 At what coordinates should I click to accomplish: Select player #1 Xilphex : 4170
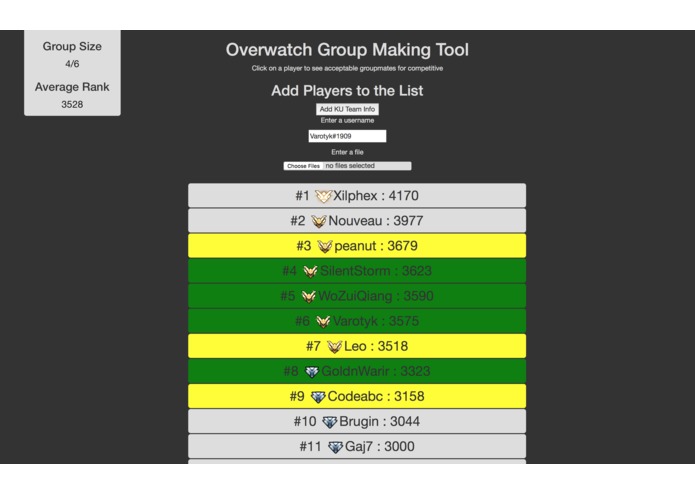(357, 195)
